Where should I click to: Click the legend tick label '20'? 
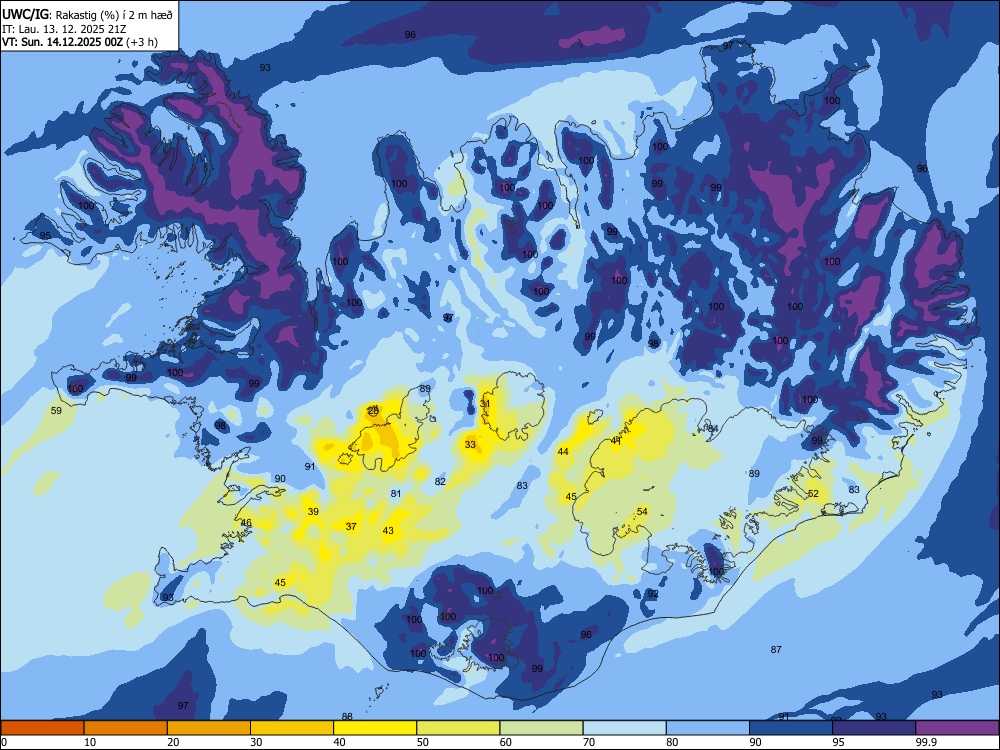pyautogui.click(x=173, y=742)
